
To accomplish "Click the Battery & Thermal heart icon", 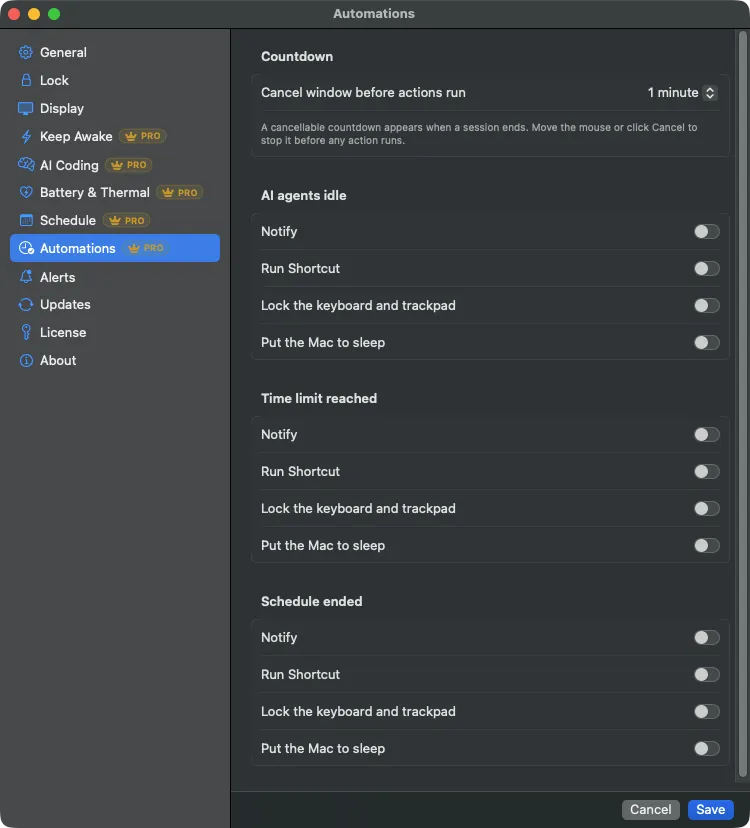I will pos(26,192).
